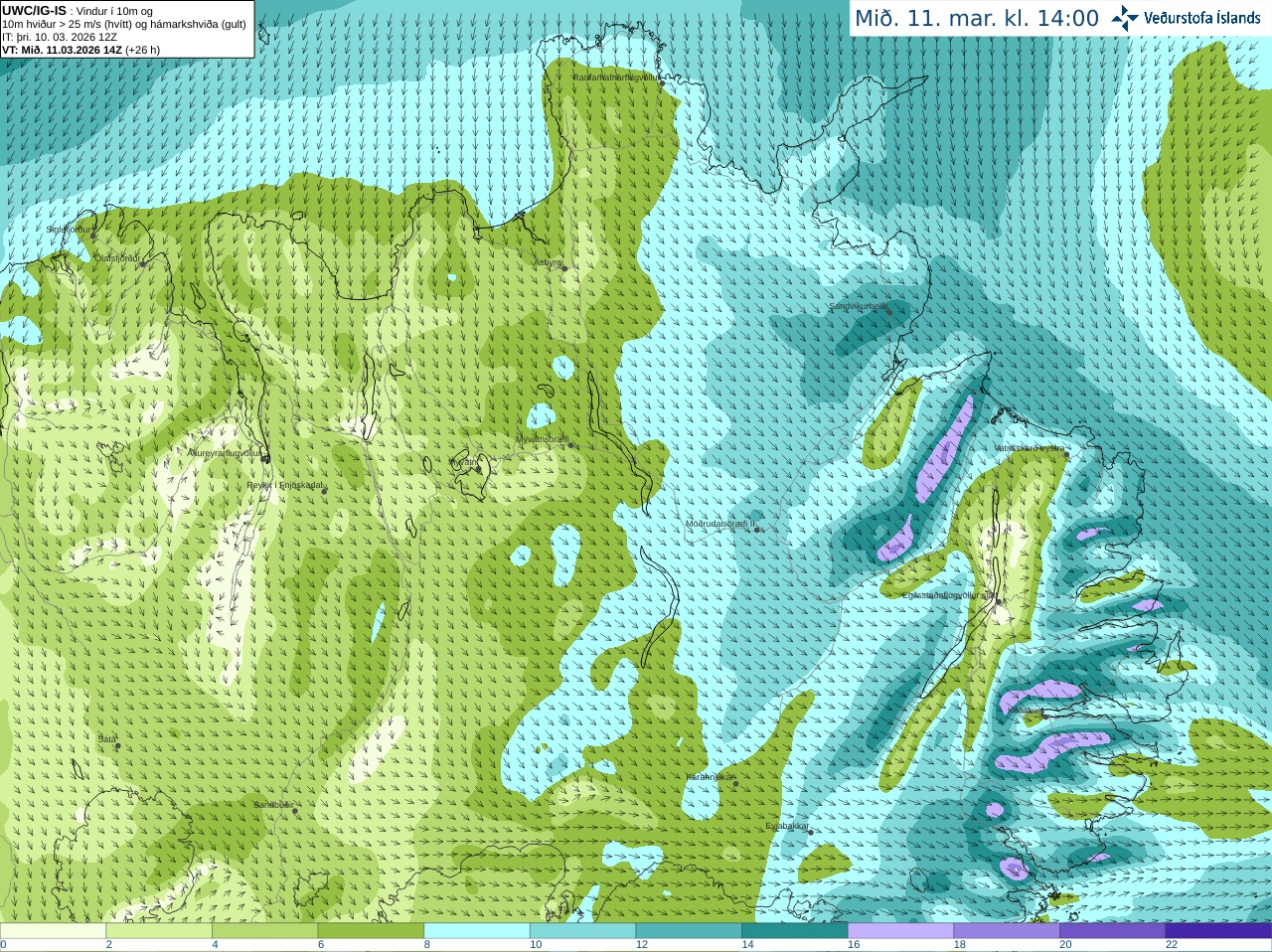
Task: Click the 16–18 m/s legend color swatch
Action: tap(900, 931)
